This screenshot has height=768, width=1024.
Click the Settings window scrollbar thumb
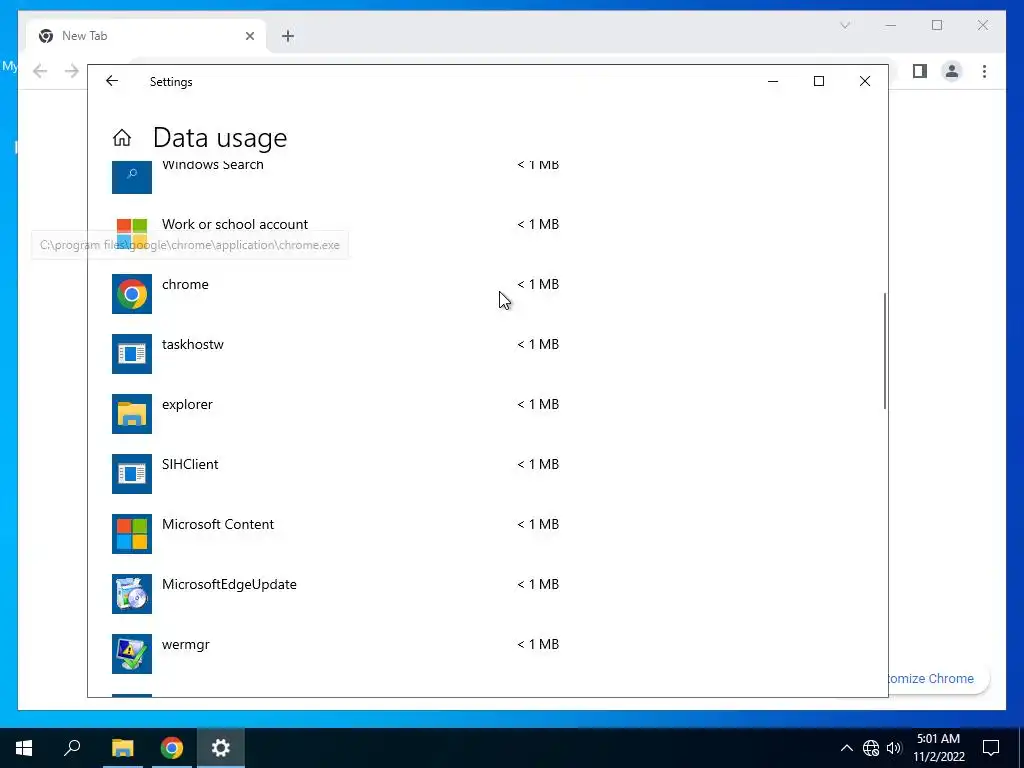coord(885,351)
